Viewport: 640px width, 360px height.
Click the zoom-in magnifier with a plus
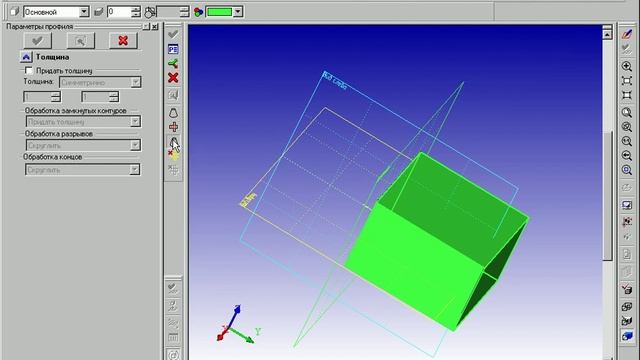click(x=627, y=66)
